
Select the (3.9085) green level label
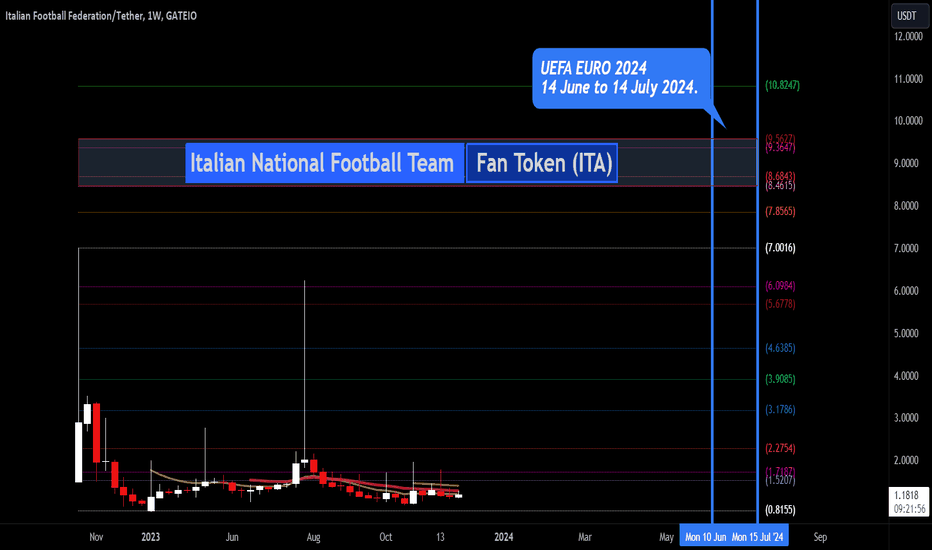[780, 379]
